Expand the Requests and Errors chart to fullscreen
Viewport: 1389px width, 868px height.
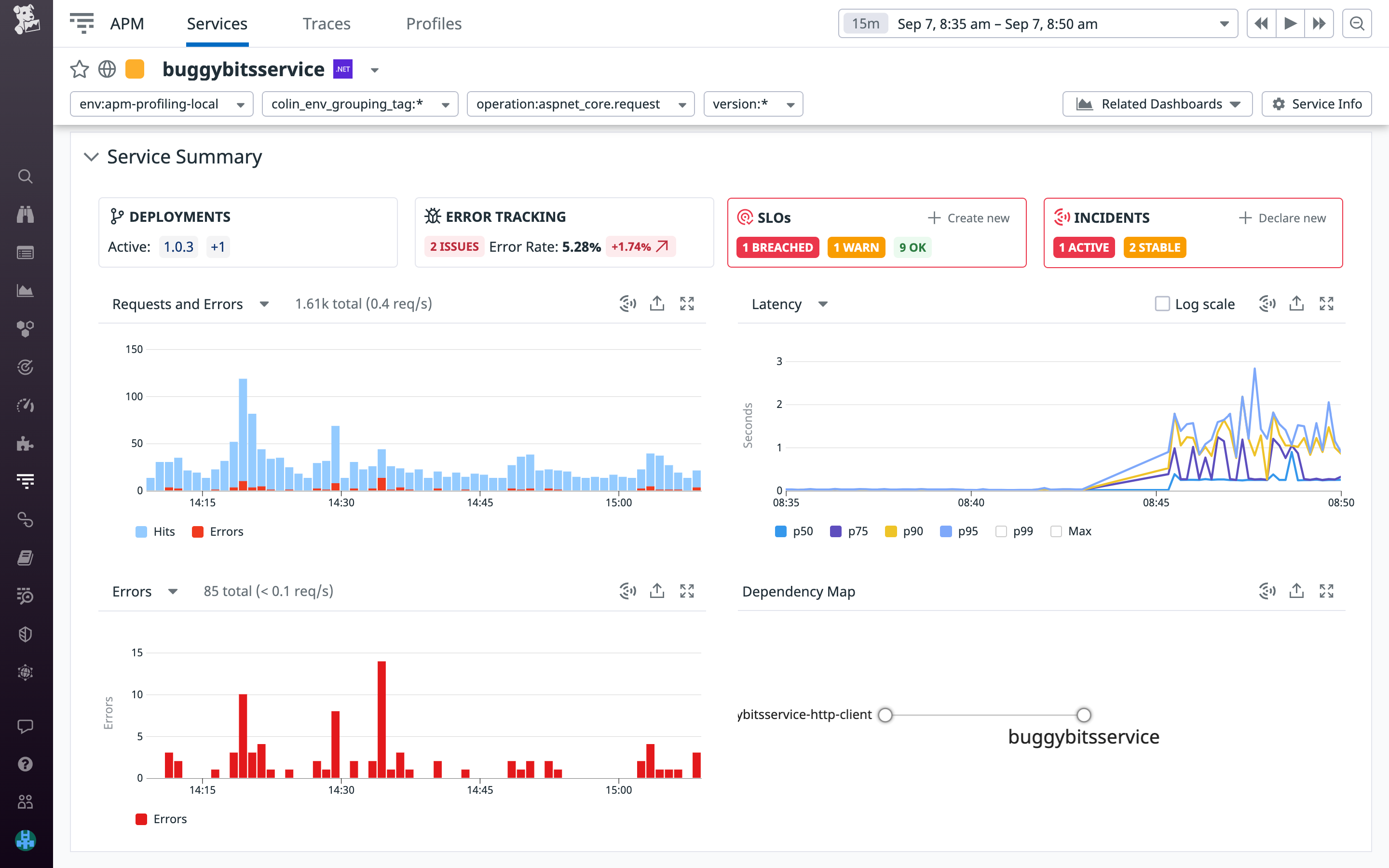687,303
